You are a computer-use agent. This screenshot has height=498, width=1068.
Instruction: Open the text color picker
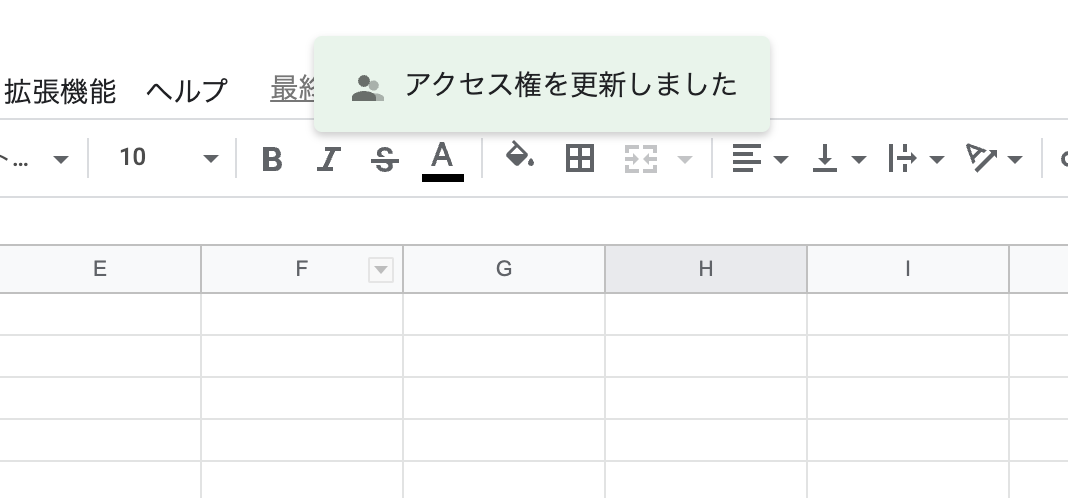point(443,161)
